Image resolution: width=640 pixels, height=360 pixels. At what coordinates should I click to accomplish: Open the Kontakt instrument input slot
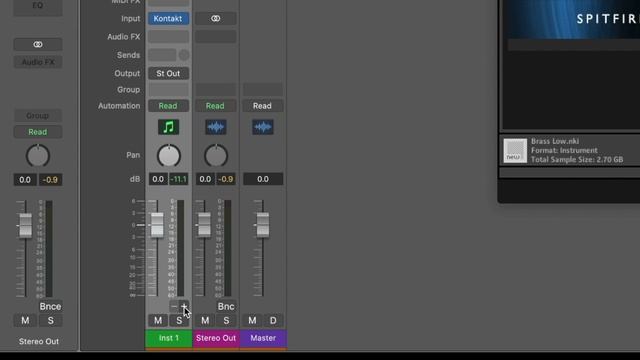(168, 18)
